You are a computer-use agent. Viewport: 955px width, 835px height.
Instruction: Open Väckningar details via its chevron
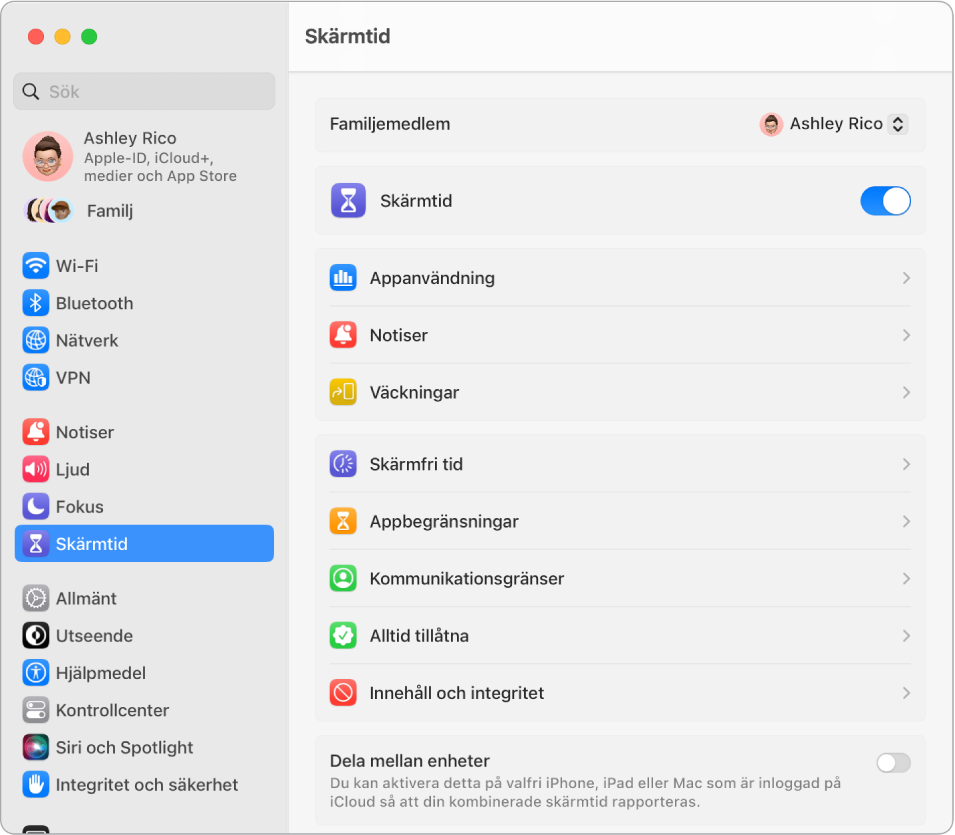coord(905,392)
